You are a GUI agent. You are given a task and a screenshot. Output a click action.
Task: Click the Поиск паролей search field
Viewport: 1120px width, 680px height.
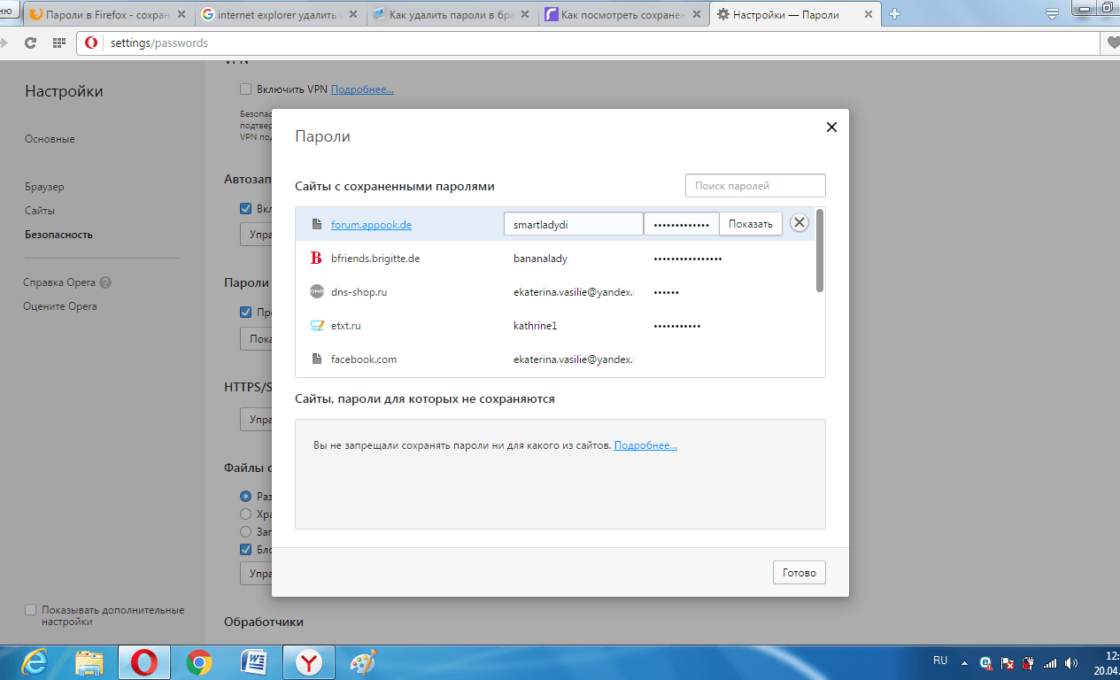[755, 186]
